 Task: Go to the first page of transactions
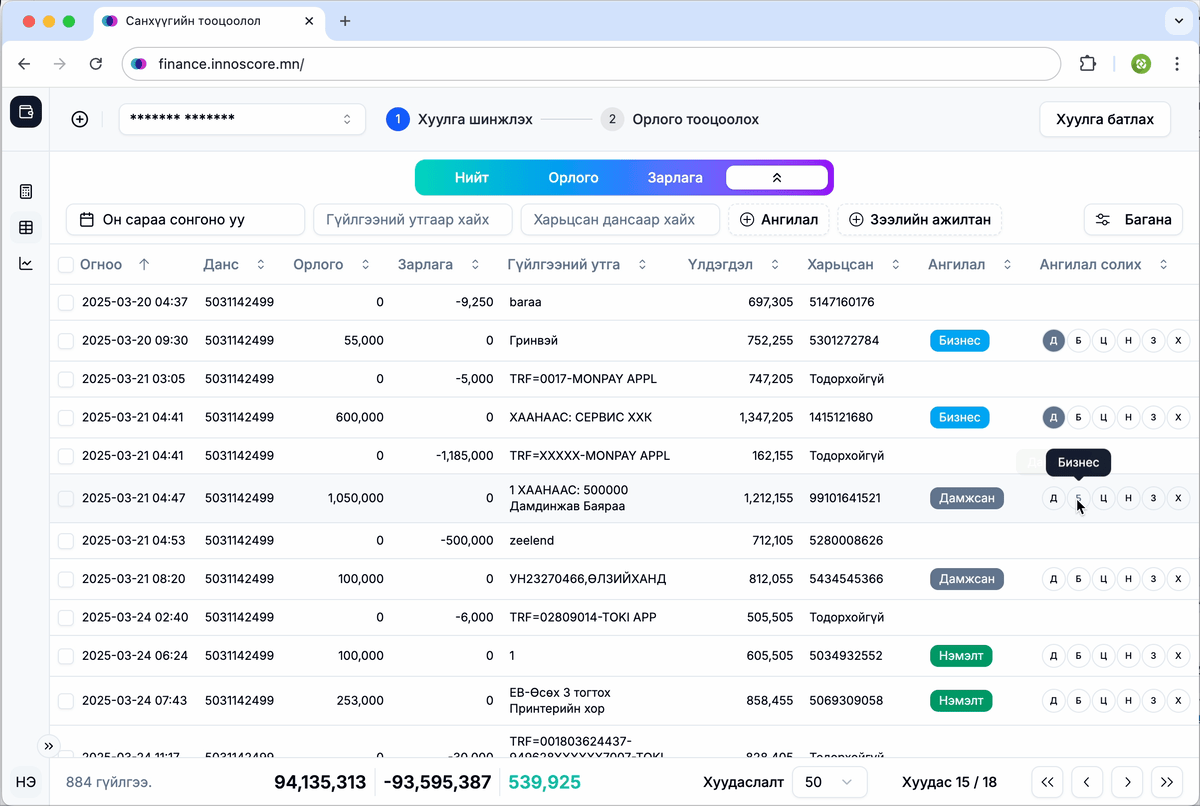point(1046,782)
